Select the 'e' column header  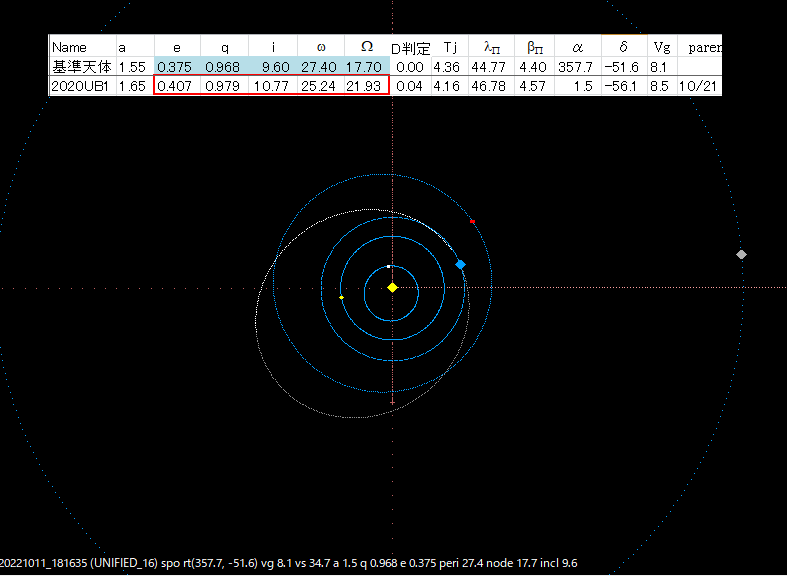[x=177, y=47]
